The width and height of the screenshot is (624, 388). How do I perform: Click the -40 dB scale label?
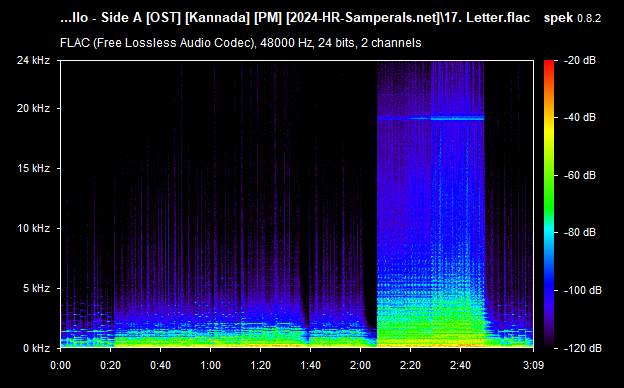[x=580, y=117]
